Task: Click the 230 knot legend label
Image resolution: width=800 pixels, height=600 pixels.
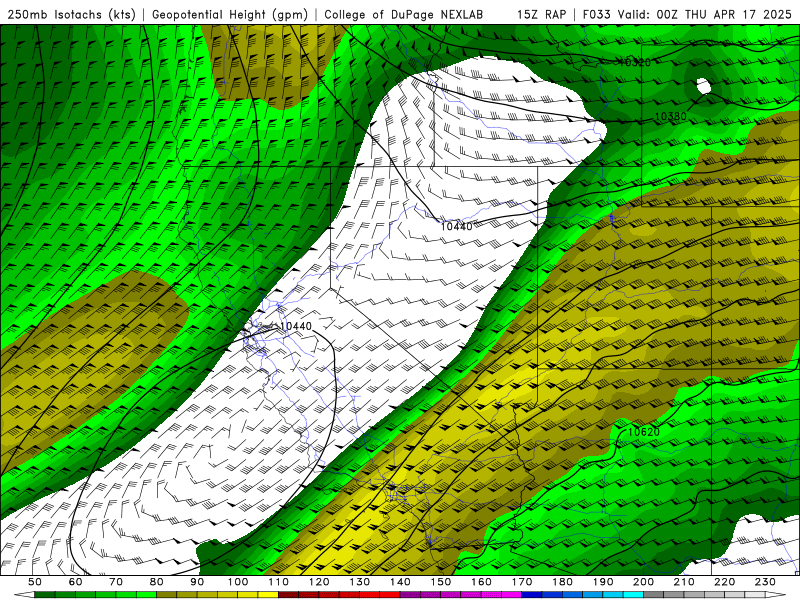Action: click(765, 582)
